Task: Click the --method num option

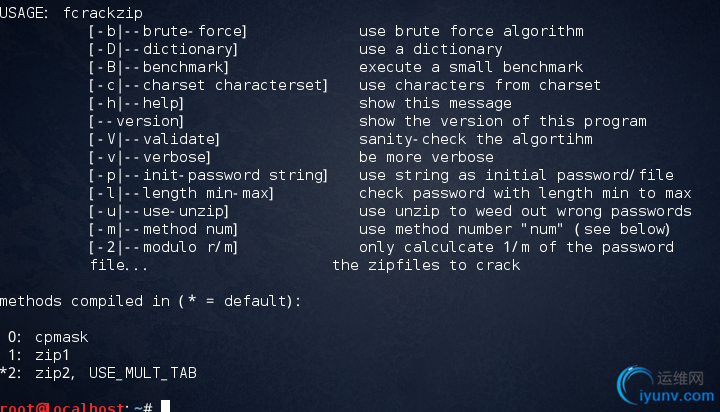Action: (x=163, y=229)
